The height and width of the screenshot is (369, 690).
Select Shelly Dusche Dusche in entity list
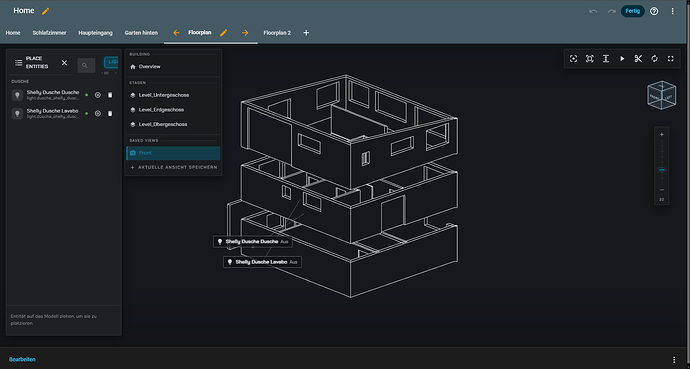[x=53, y=95]
